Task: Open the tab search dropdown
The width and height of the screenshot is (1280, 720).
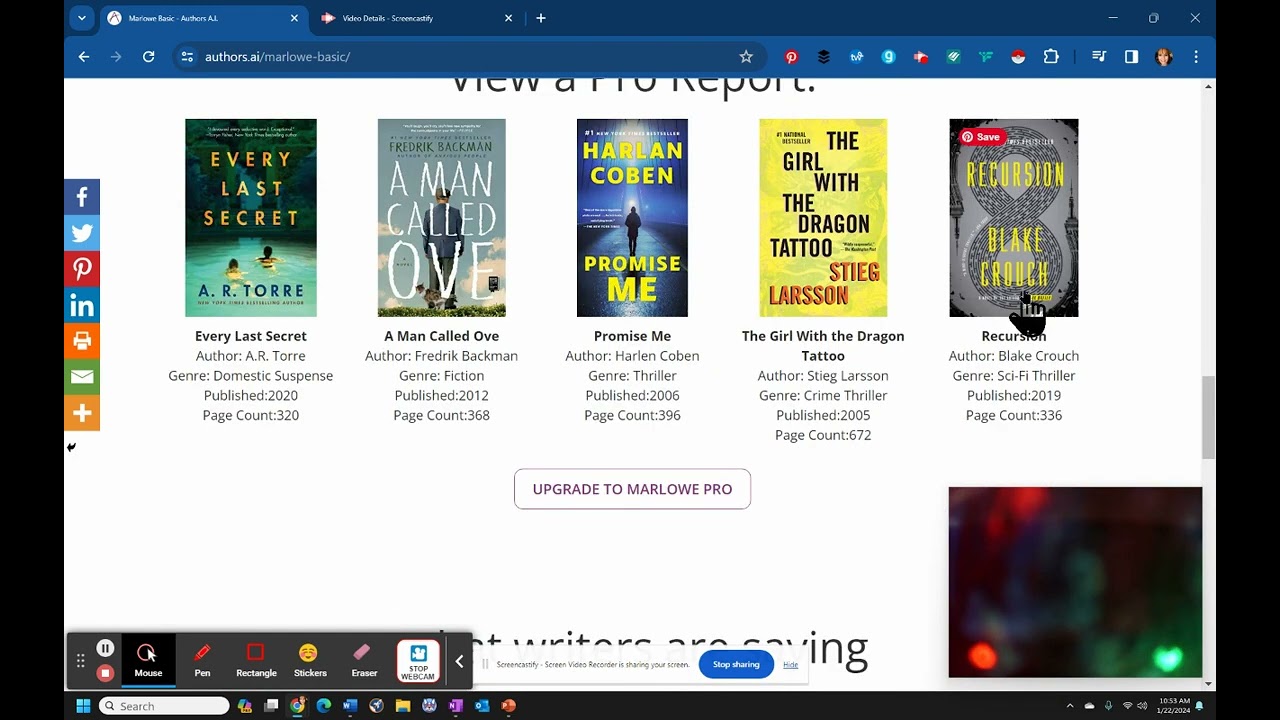Action: (x=82, y=18)
